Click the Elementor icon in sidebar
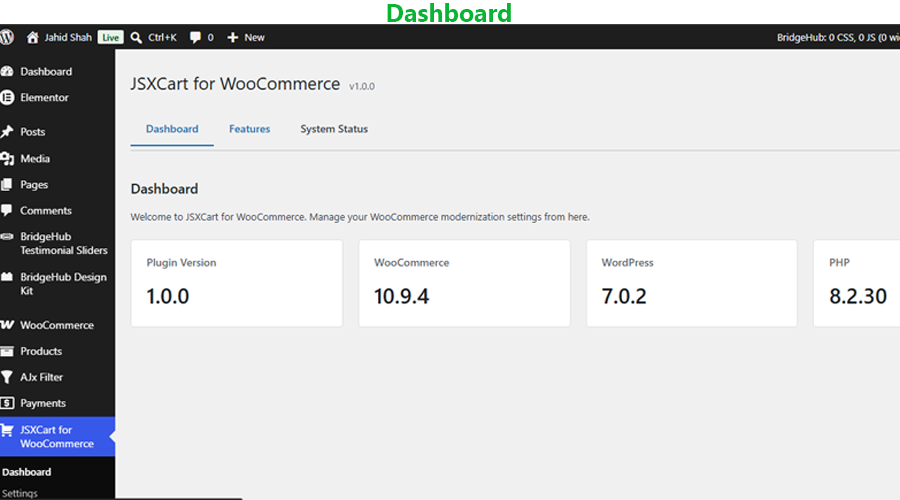 [7, 98]
